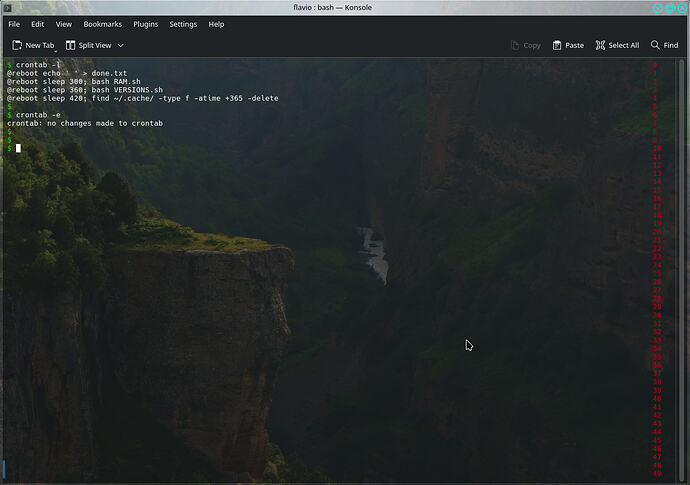690x485 pixels.
Task: Click the Split View icon
Action: (x=70, y=45)
